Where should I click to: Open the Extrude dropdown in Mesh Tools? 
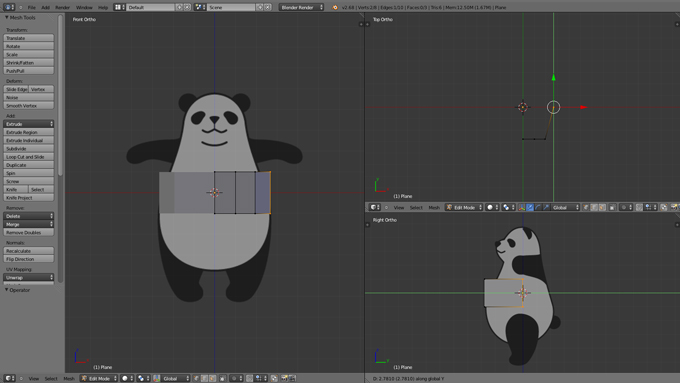pyautogui.click(x=29, y=124)
